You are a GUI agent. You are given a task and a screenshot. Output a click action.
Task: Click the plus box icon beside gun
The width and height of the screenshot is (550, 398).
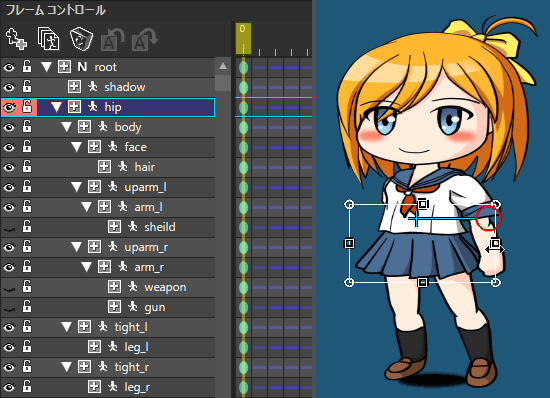[114, 307]
